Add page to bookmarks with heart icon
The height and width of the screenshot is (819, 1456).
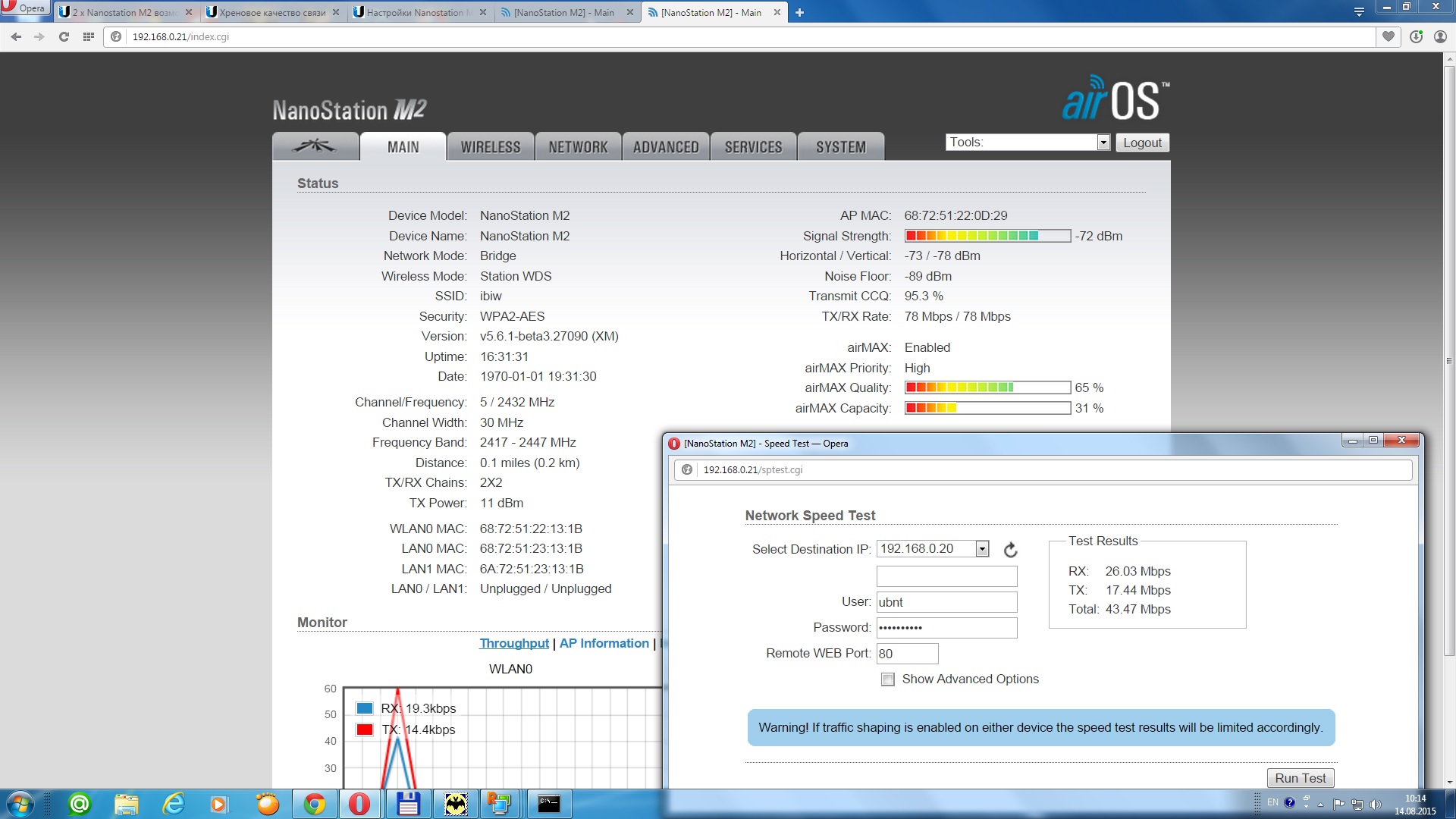click(x=1389, y=36)
